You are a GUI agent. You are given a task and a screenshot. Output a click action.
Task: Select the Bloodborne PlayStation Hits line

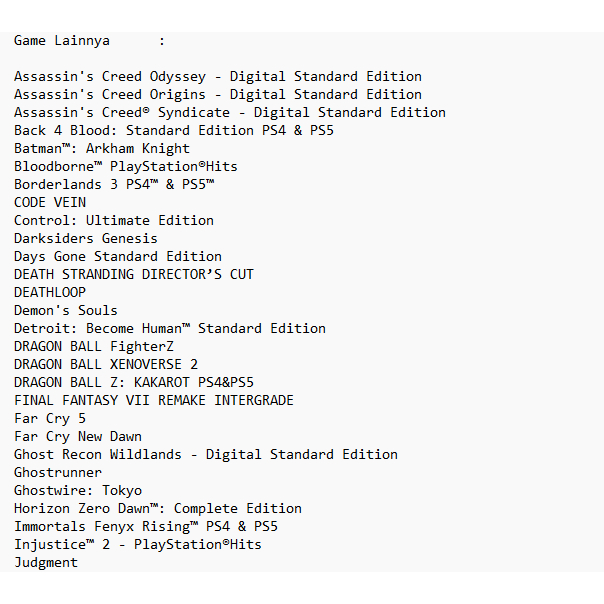tap(126, 167)
